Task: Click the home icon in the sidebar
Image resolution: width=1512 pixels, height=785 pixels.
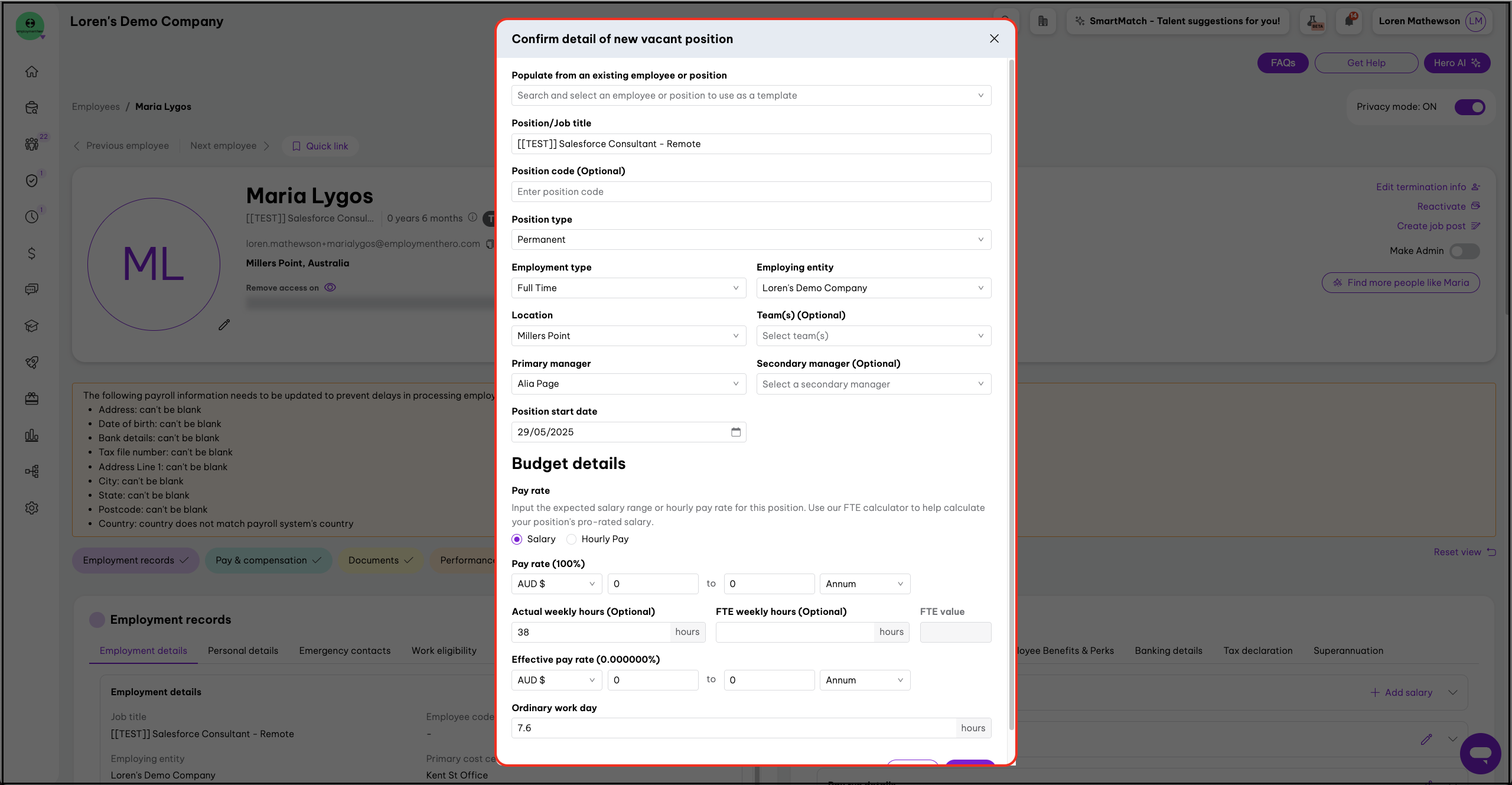Action: click(x=32, y=71)
